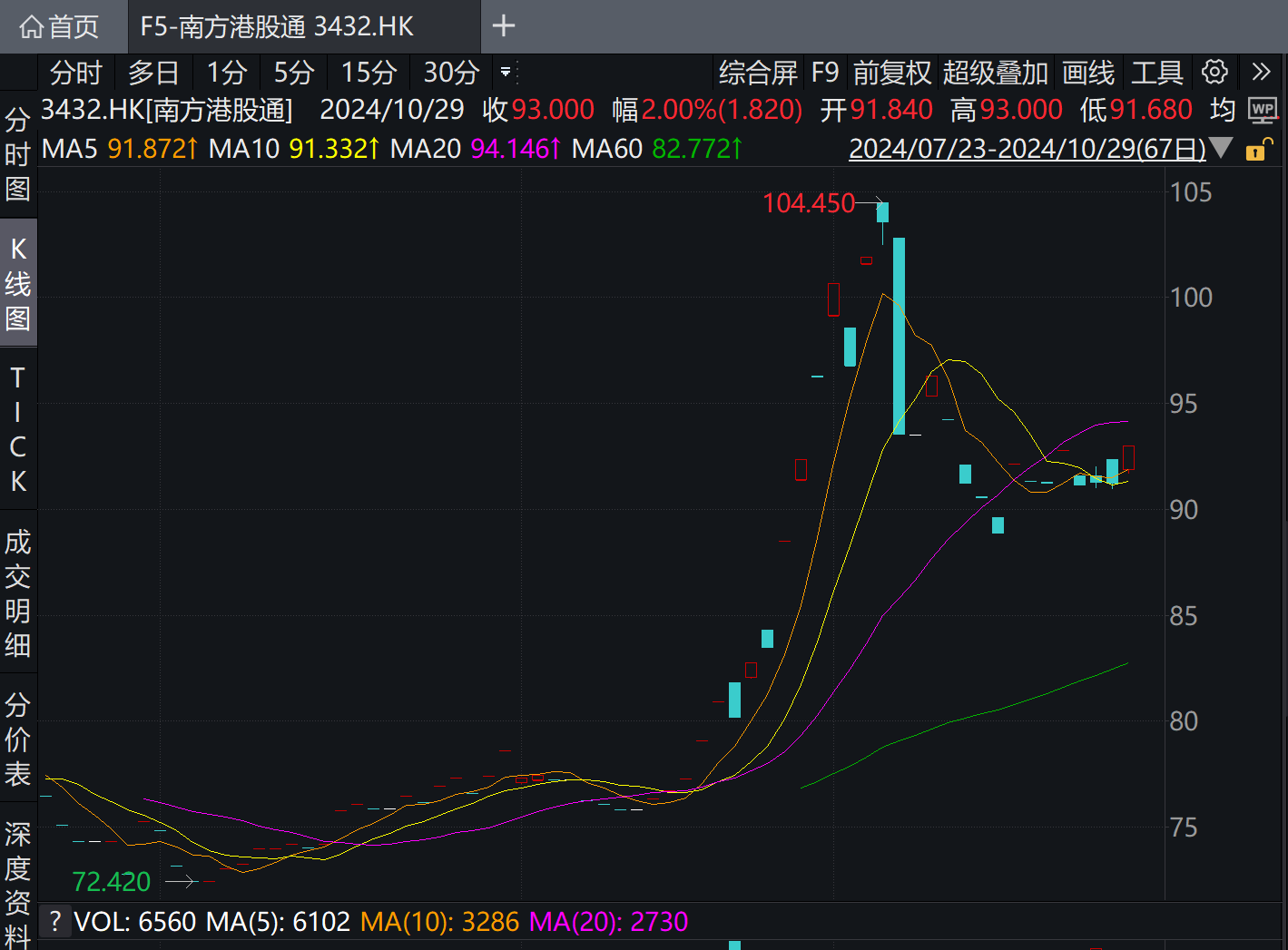
Task: Switch to the 分时 chart tab
Action: pos(75,72)
